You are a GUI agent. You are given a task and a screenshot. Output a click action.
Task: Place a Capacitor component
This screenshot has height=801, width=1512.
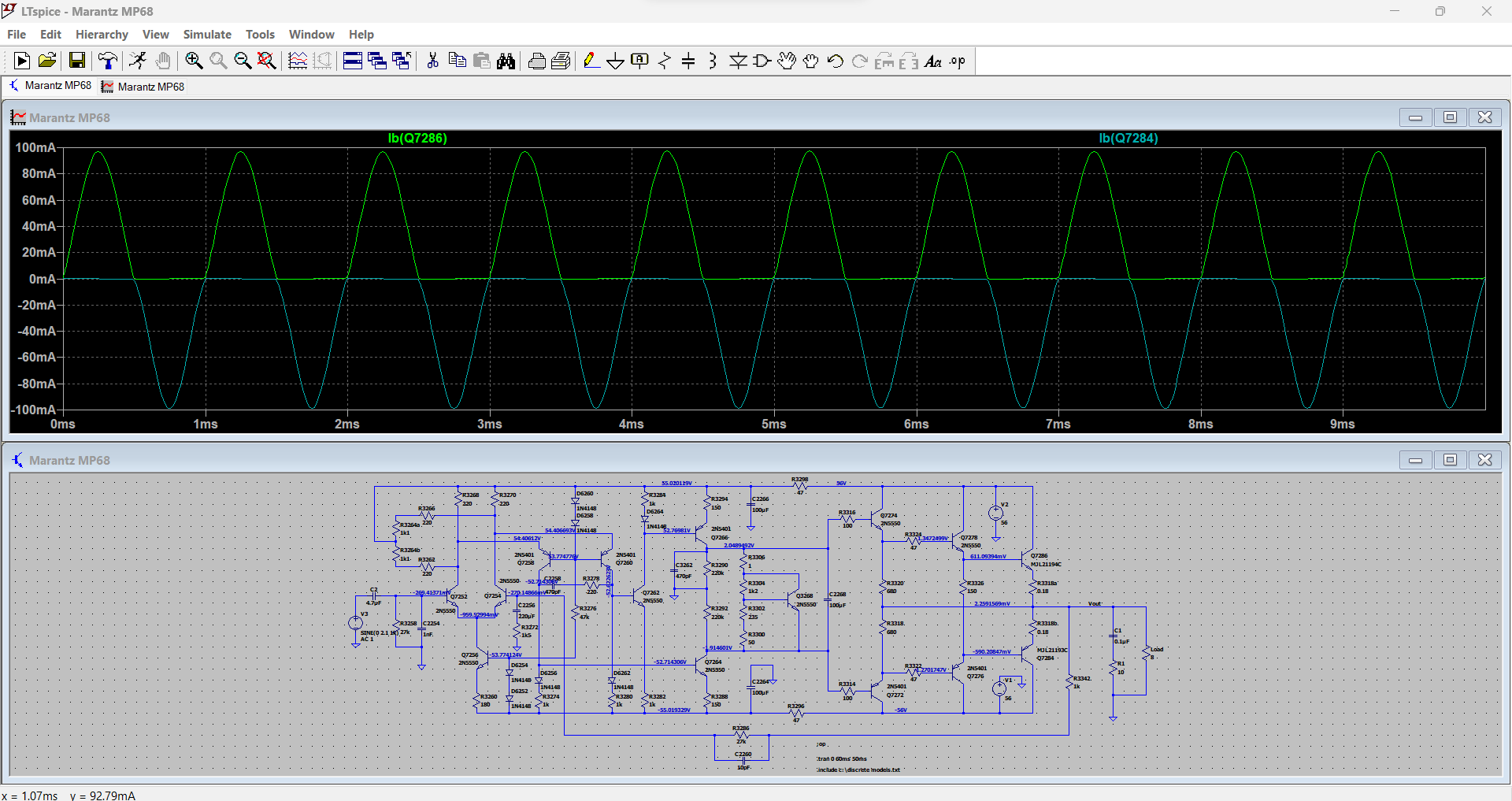tap(688, 61)
